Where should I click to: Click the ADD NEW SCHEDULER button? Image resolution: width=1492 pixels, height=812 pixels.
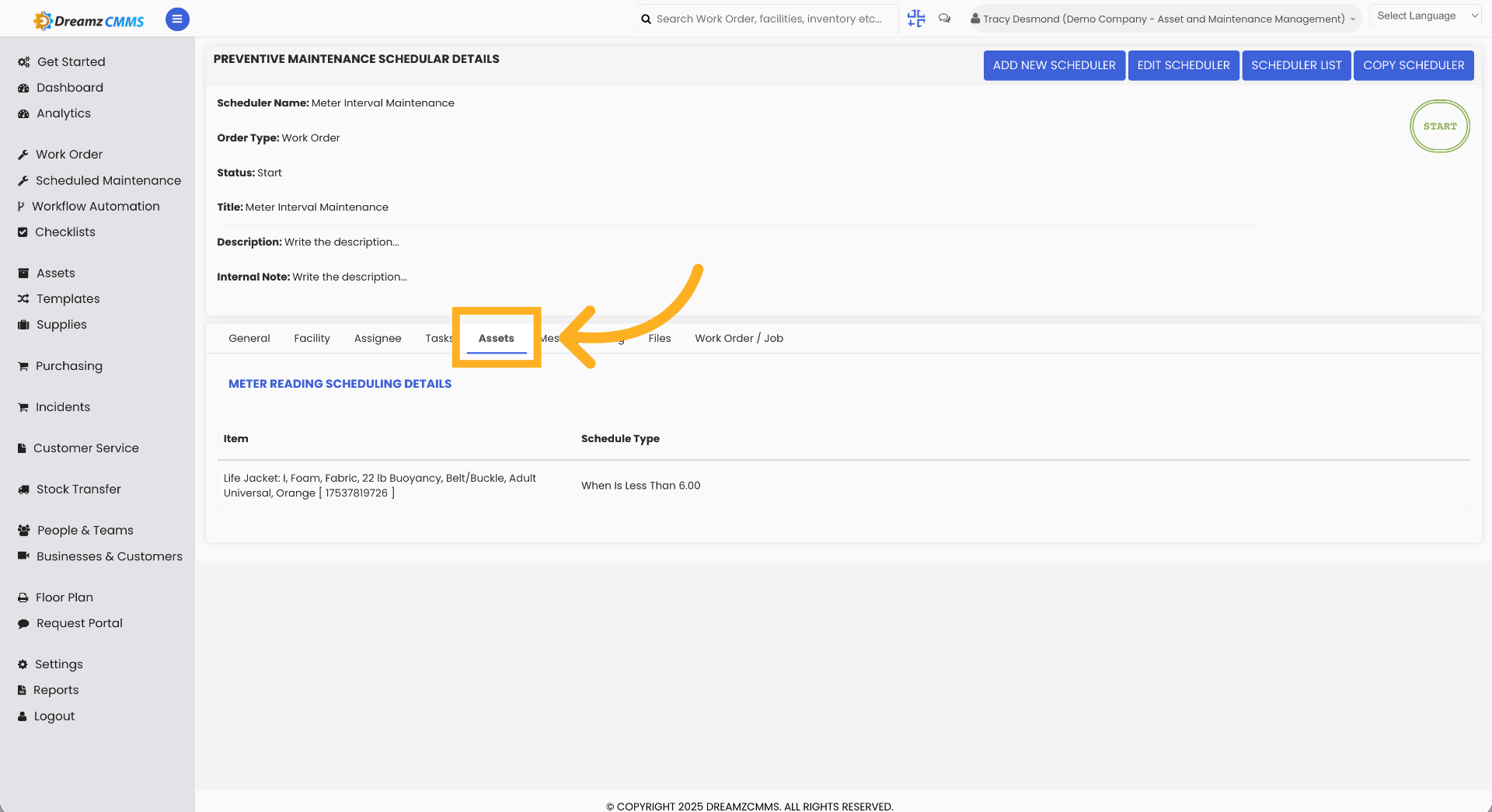[1054, 65]
